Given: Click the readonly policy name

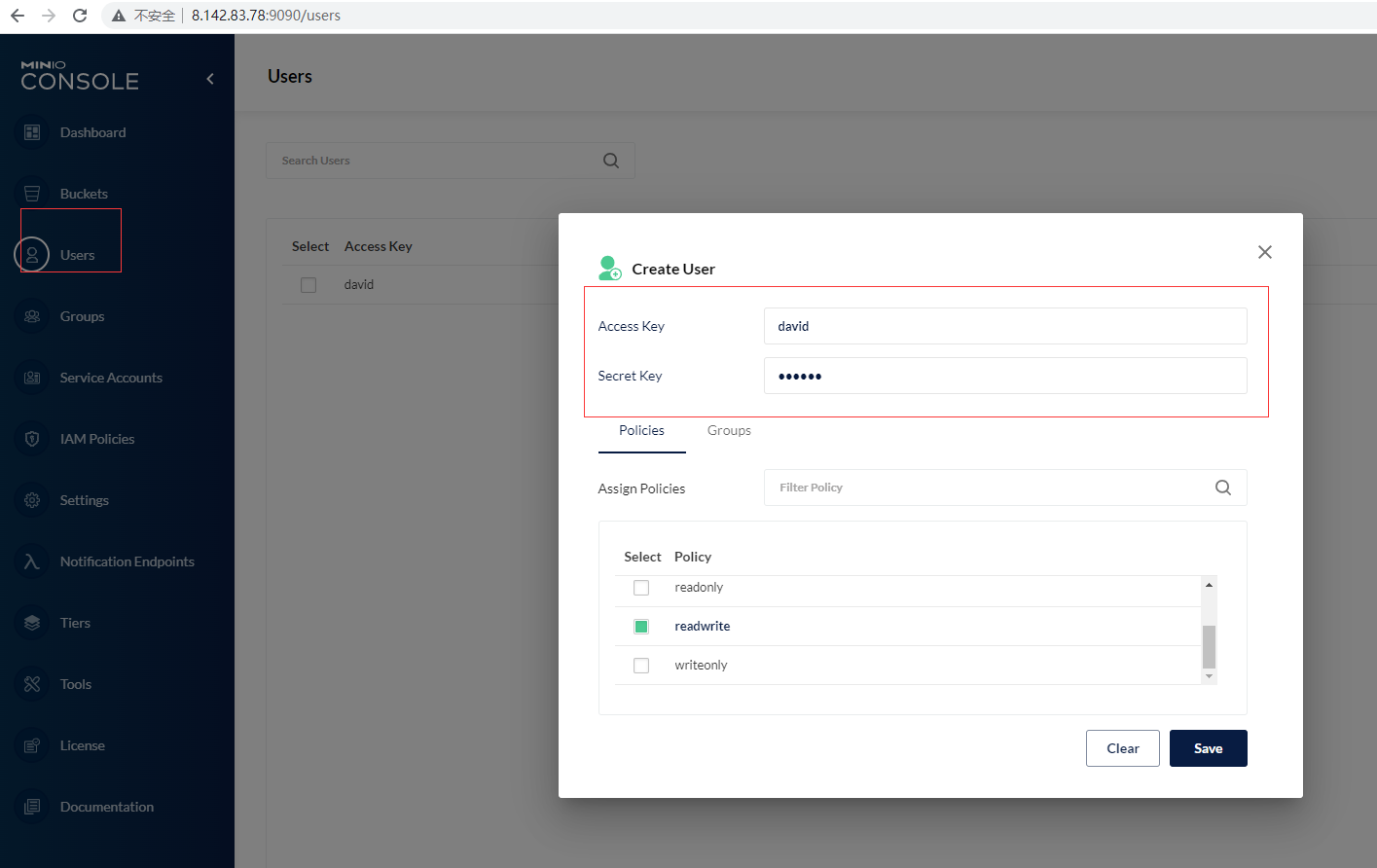Looking at the screenshot, I should point(699,588).
